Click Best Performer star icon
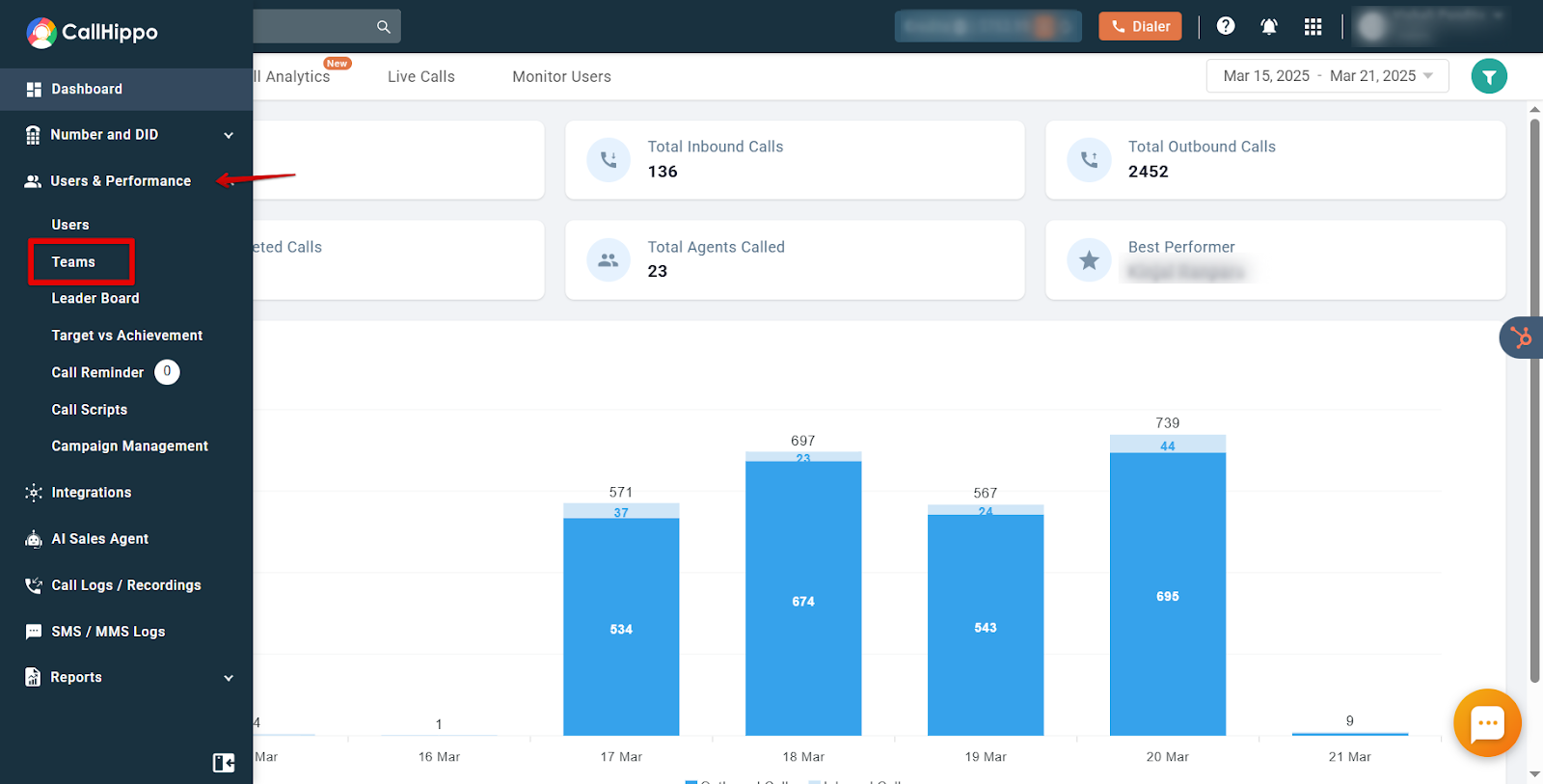 [x=1089, y=260]
